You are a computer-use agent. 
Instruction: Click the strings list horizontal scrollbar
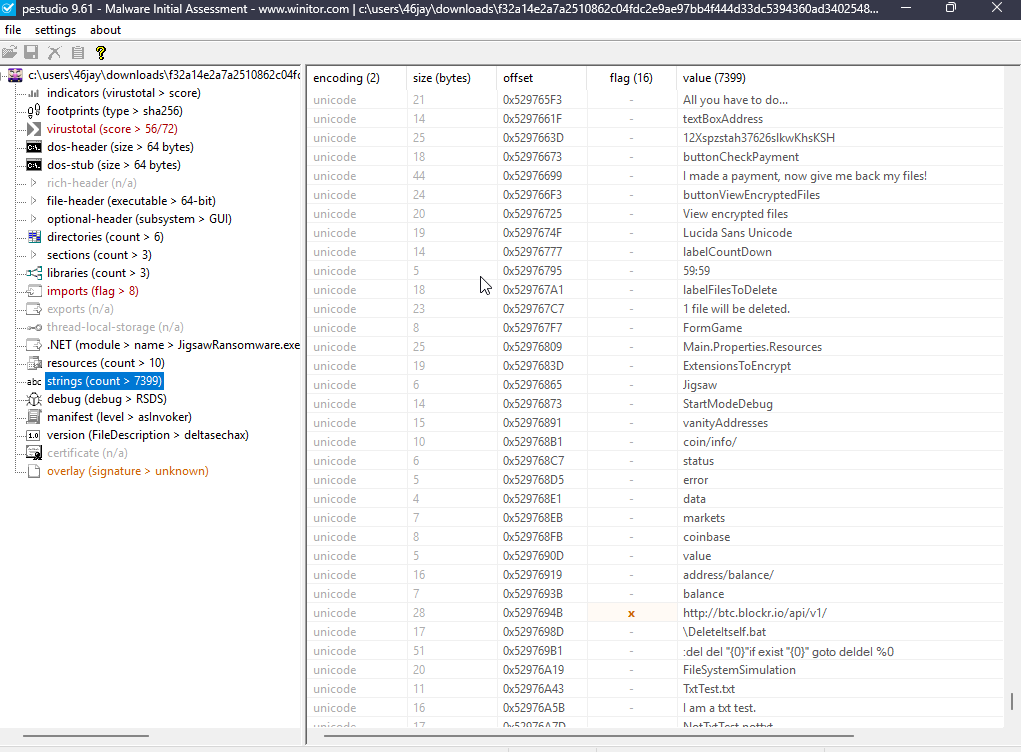(589, 736)
